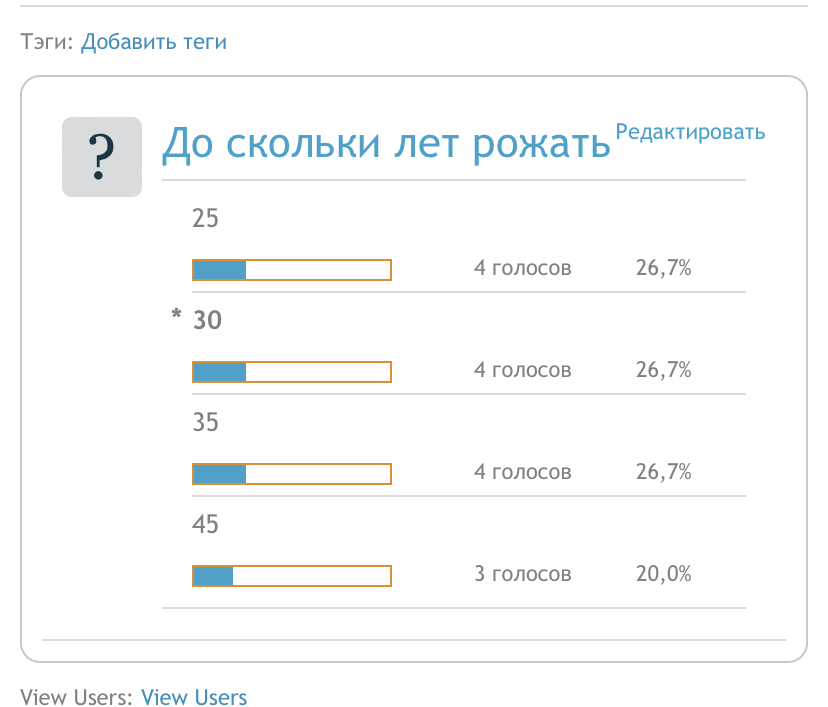Image resolution: width=828 pixels, height=707 pixels.
Task: Select the poll option labeled 45
Action: 205,524
